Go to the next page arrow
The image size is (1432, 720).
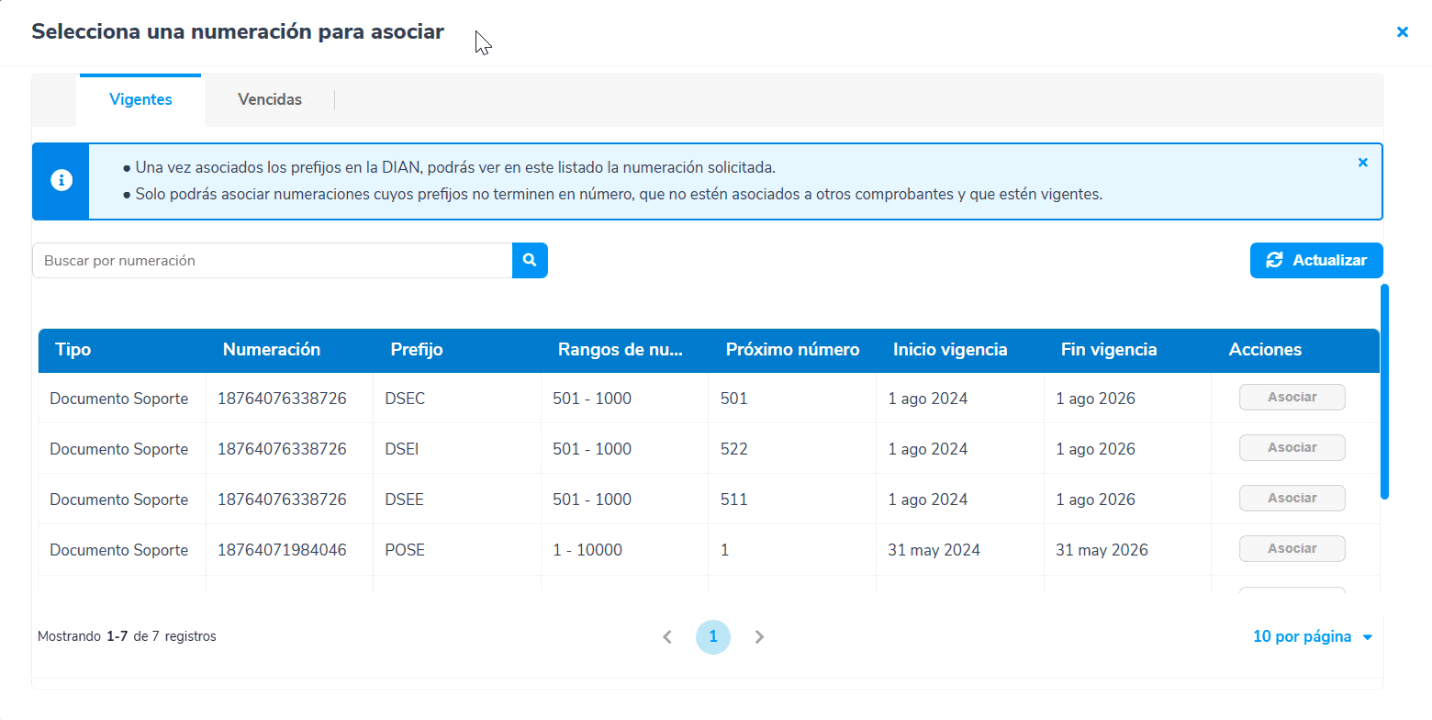click(759, 637)
